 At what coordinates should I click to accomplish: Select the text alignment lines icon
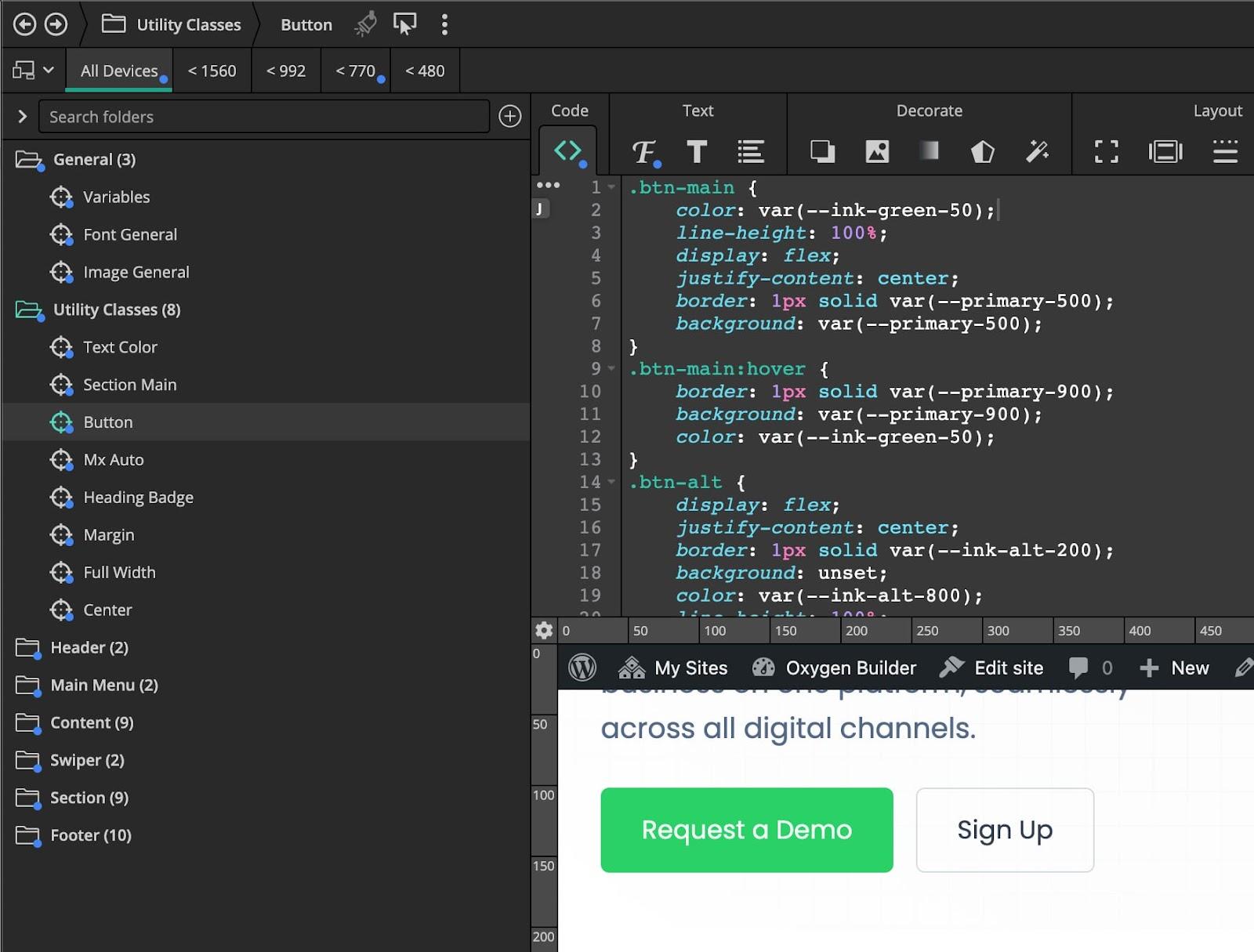tap(750, 151)
